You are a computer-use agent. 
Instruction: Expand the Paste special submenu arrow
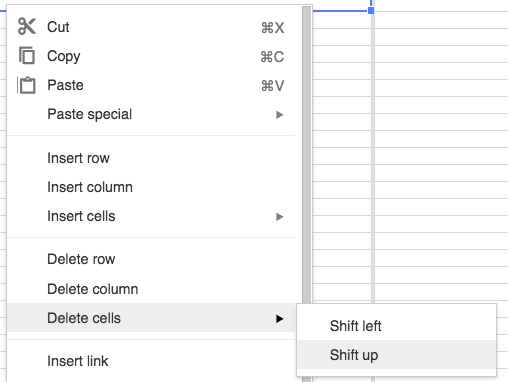[x=279, y=115]
